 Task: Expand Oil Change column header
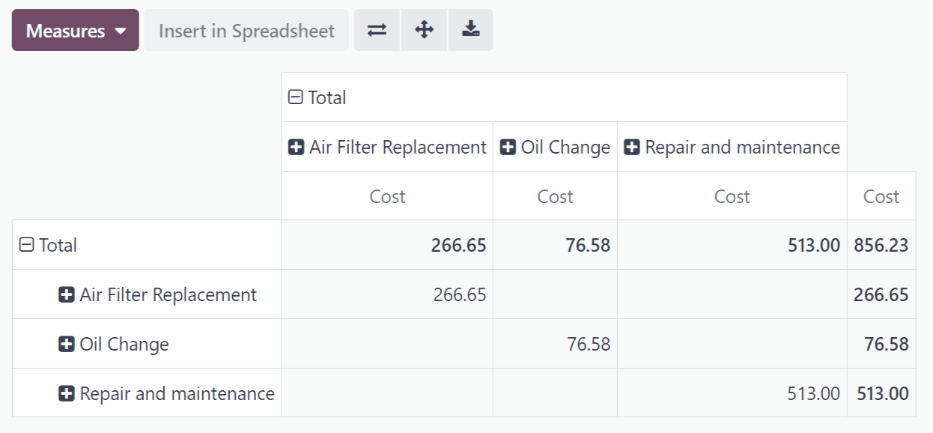pos(555,147)
